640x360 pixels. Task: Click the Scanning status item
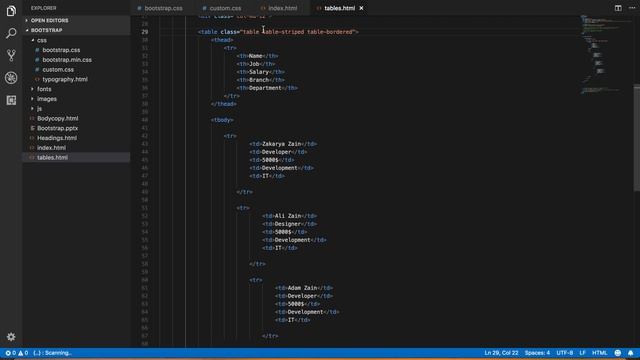pos(53,353)
